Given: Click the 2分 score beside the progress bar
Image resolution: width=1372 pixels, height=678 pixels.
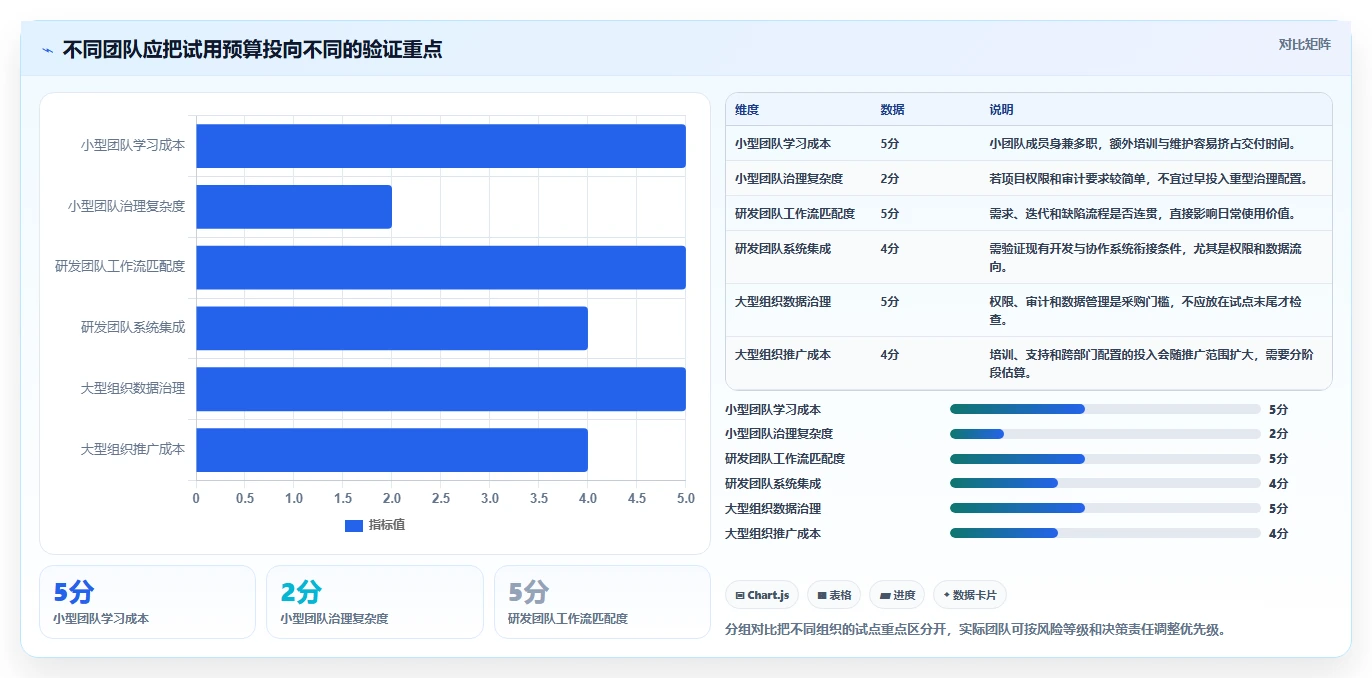Looking at the screenshot, I should click(x=1278, y=434).
